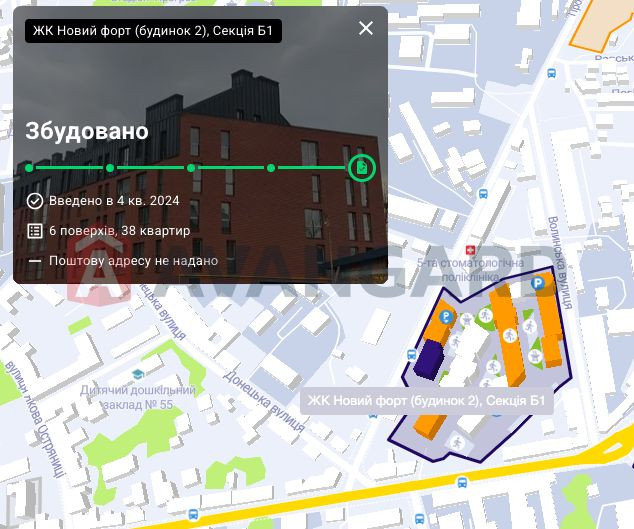634x529 pixels.
Task: Close the building info card
Action: (x=366, y=28)
